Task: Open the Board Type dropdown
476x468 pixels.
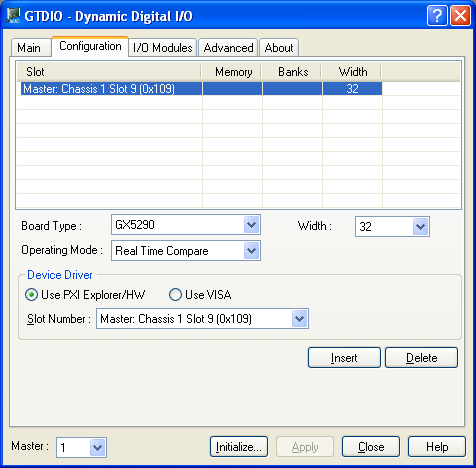Action: (186, 225)
